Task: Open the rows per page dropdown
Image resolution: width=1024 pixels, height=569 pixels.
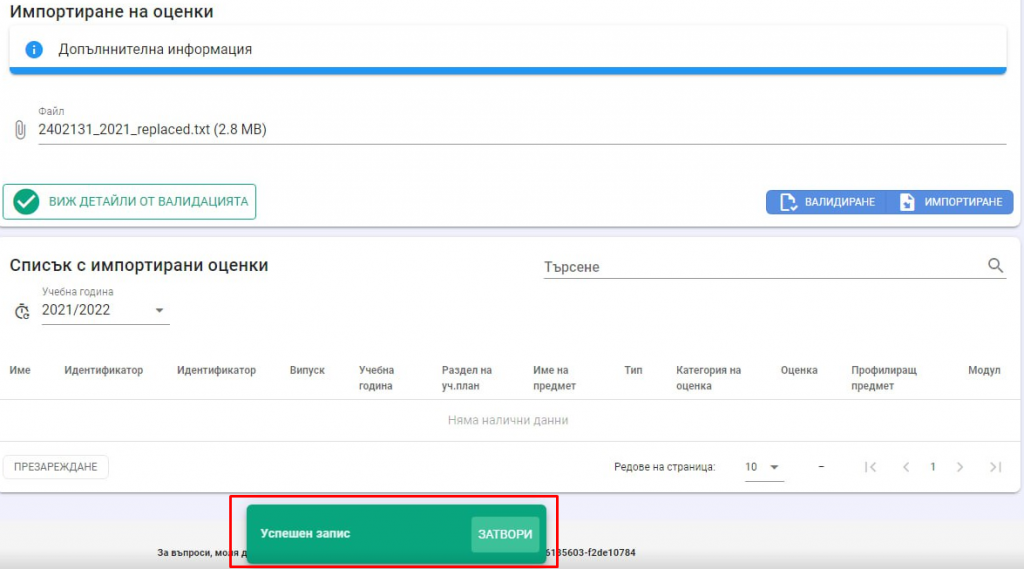Action: click(763, 467)
